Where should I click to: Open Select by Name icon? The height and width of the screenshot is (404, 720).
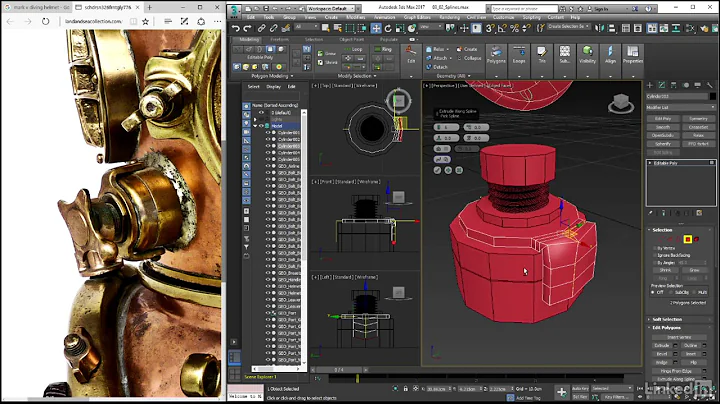tap(338, 28)
